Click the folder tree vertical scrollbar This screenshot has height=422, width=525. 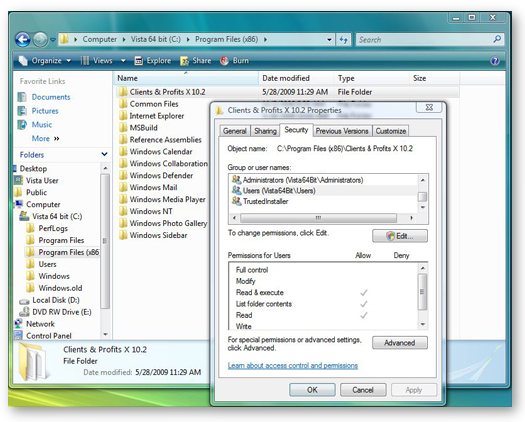[x=105, y=241]
